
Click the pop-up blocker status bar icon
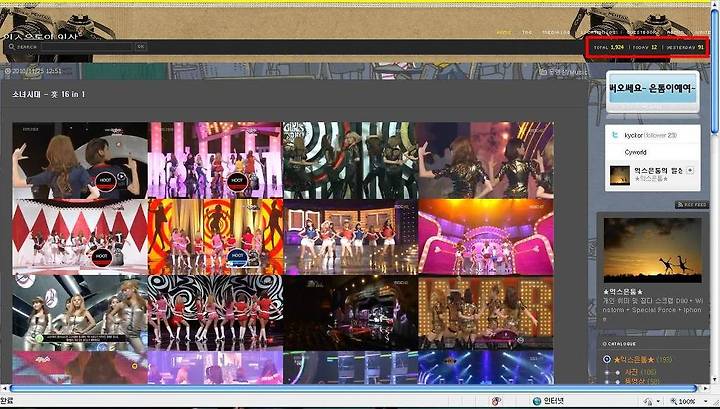click(x=496, y=402)
